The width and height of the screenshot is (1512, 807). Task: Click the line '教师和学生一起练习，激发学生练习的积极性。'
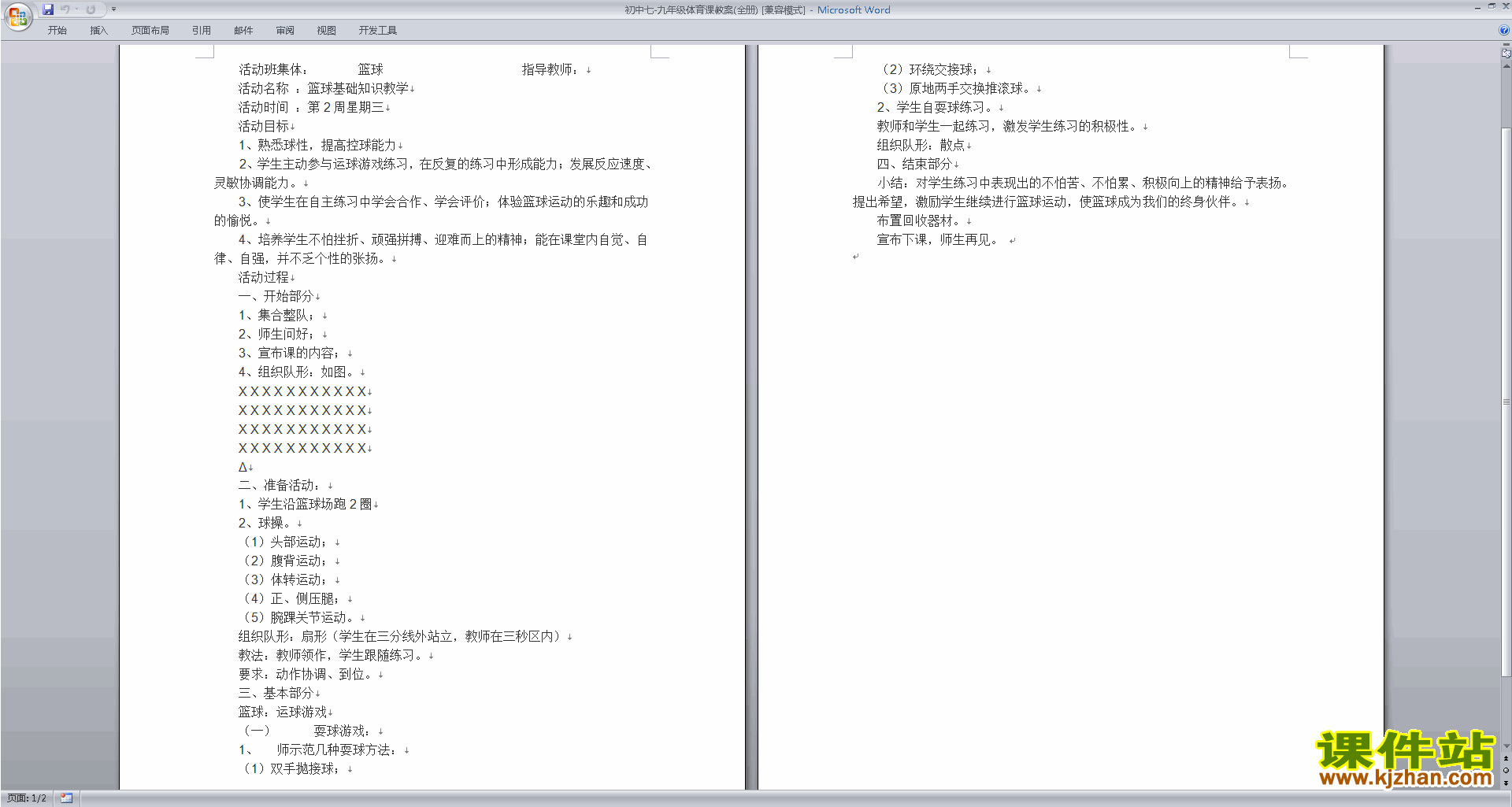(1008, 126)
